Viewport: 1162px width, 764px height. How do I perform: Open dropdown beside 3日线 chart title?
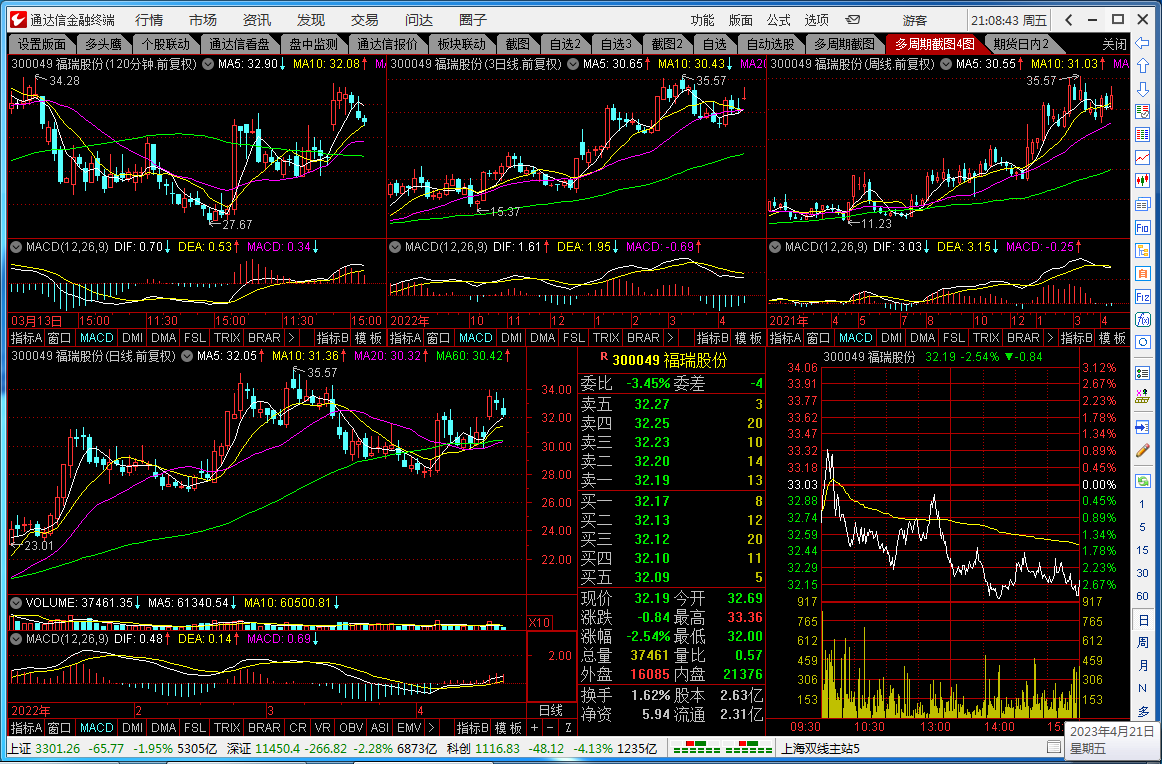click(573, 64)
